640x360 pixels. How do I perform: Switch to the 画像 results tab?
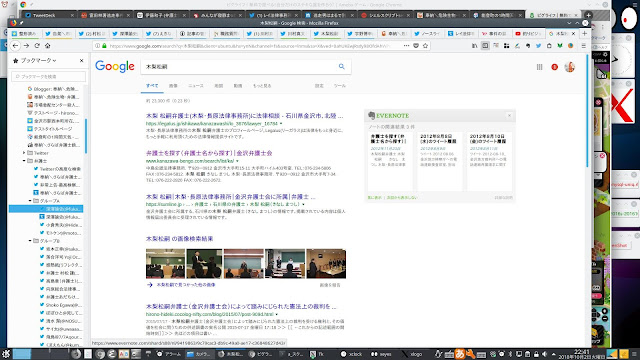tap(173, 86)
